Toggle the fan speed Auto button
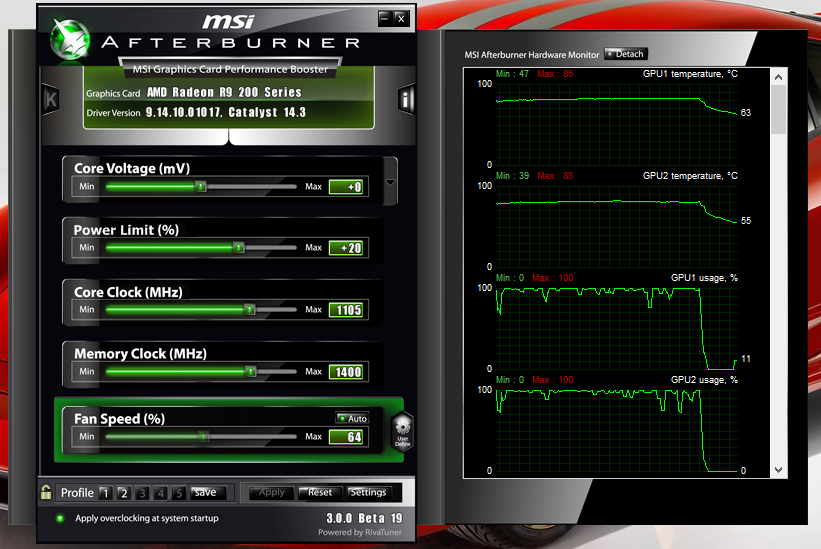Image resolution: width=821 pixels, height=549 pixels. [x=352, y=418]
